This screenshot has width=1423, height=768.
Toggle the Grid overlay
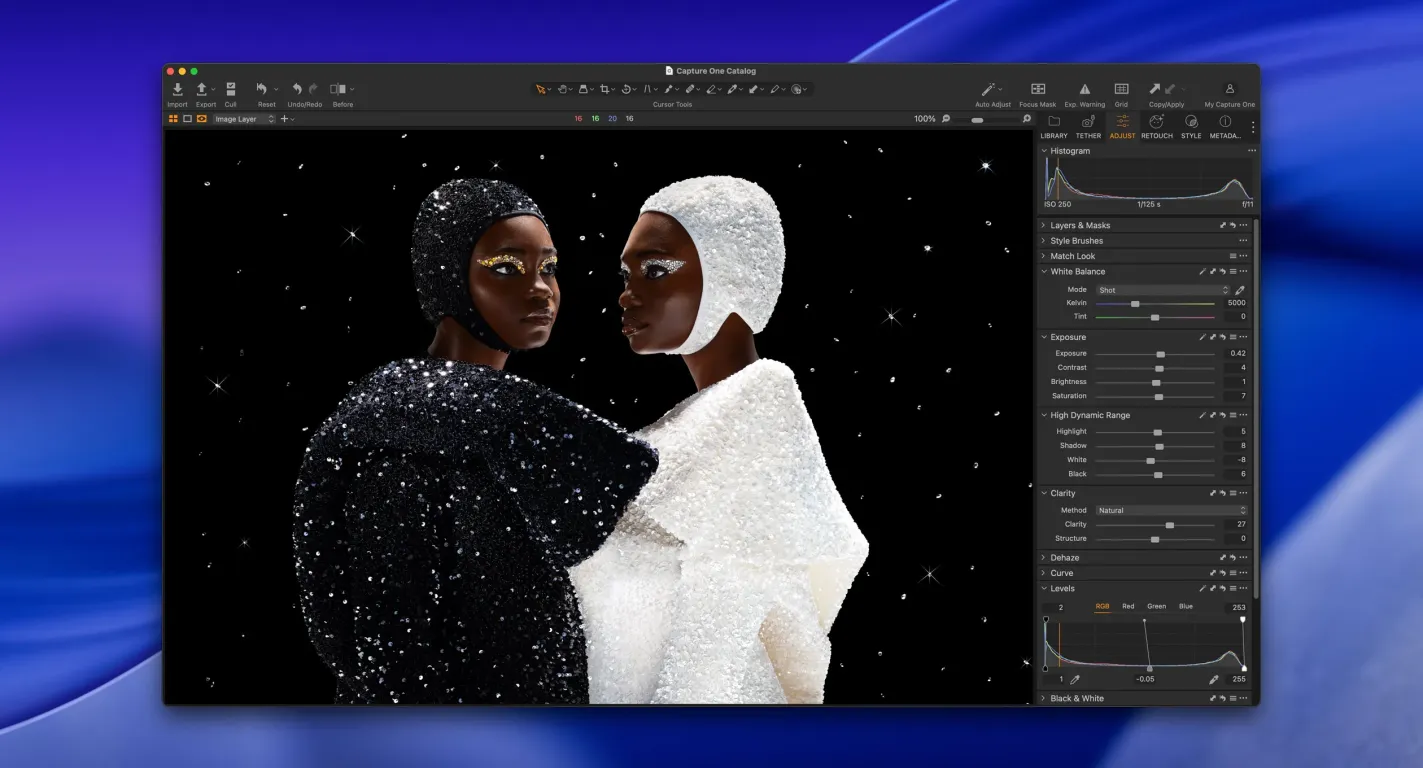1122,89
